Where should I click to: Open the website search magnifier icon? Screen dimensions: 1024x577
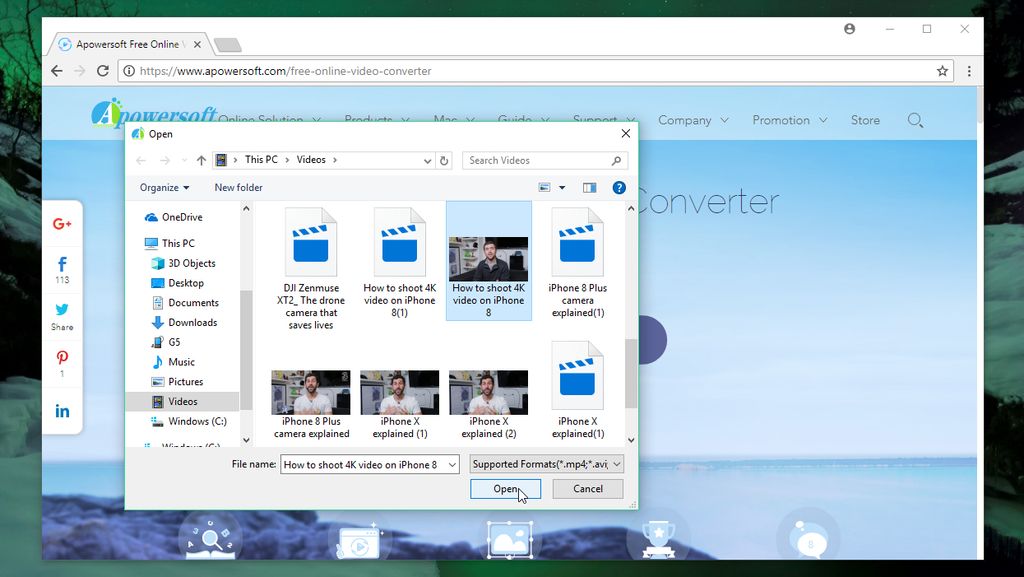[915, 120]
